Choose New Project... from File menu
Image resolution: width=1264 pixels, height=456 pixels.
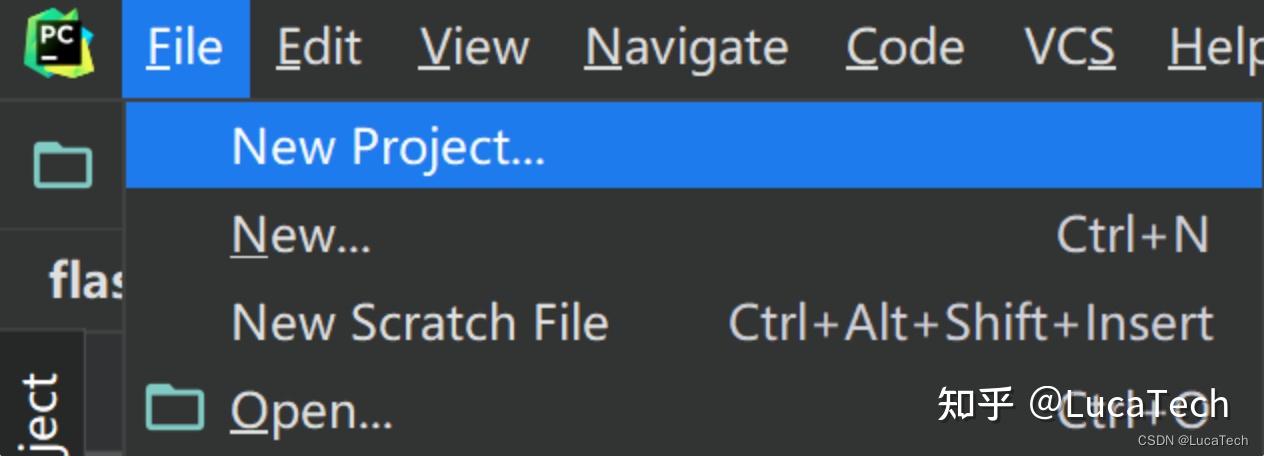[x=694, y=146]
